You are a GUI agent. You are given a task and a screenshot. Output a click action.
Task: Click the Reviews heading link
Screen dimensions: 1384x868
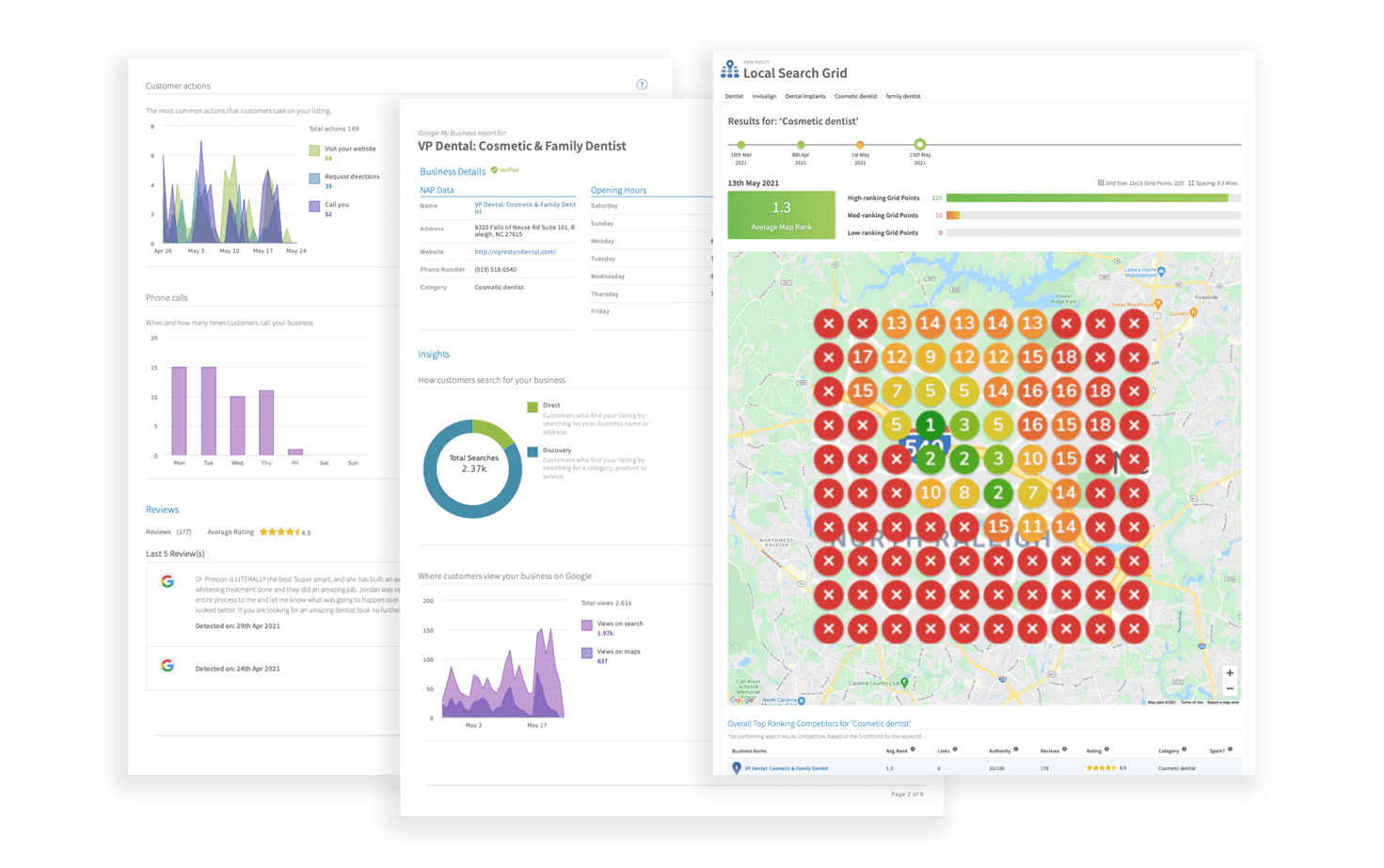(x=162, y=510)
